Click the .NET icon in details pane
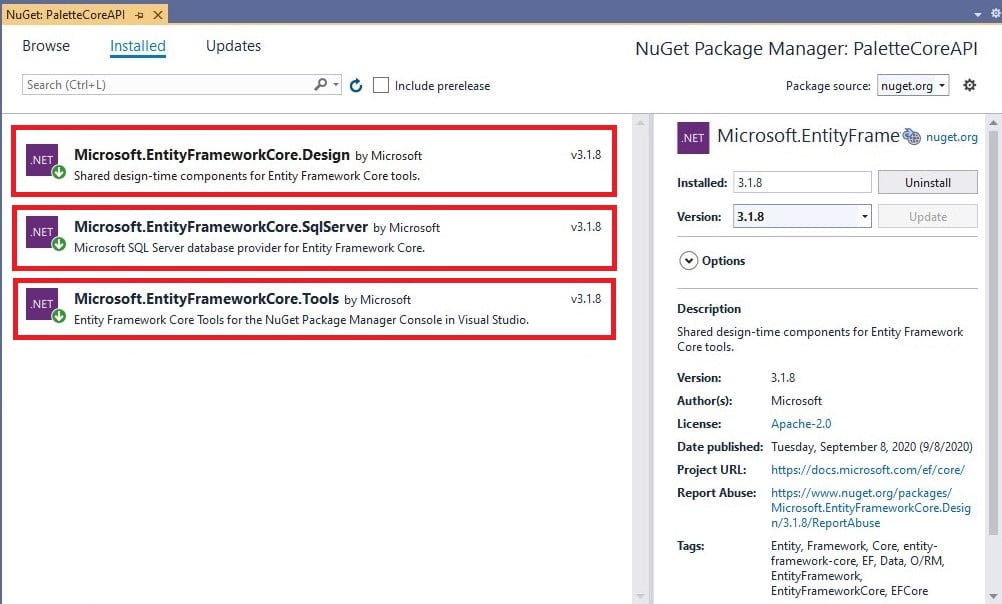1002x604 pixels. [693, 138]
